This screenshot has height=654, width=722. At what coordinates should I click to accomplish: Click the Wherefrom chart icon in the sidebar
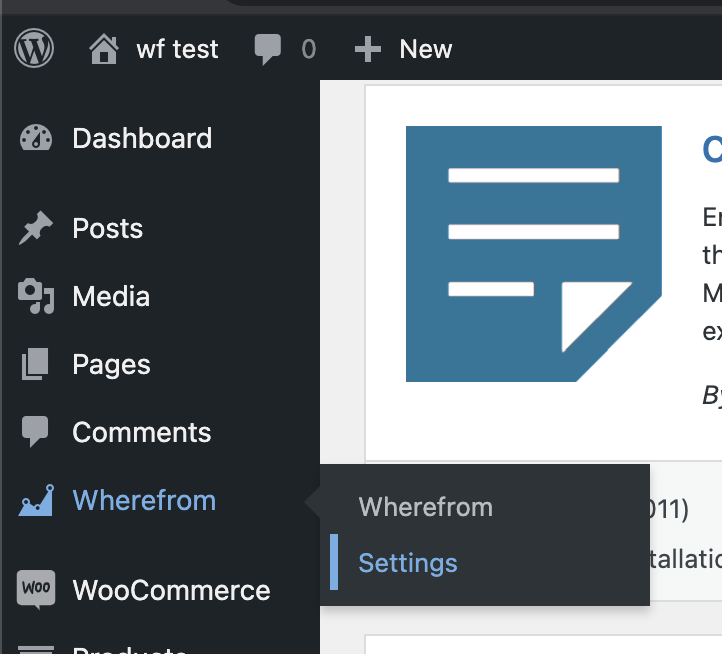point(36,501)
